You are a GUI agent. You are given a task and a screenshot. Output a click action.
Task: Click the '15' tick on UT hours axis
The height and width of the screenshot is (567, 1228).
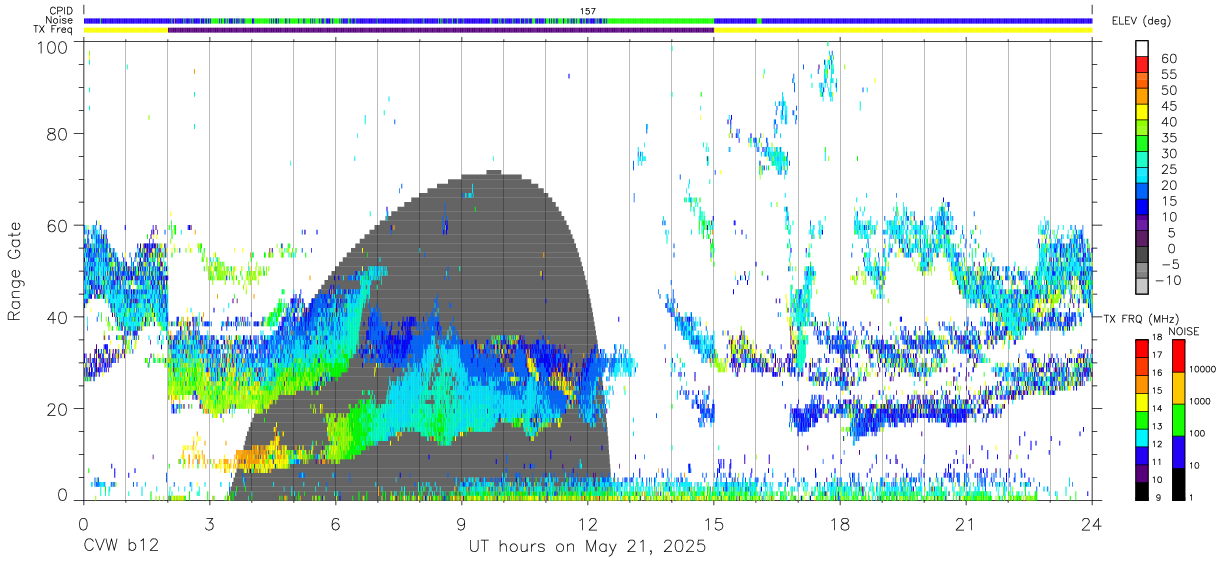tap(714, 524)
